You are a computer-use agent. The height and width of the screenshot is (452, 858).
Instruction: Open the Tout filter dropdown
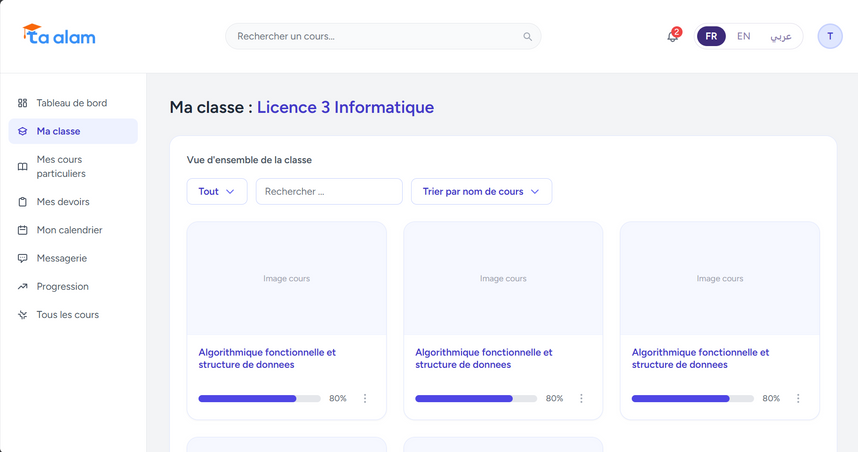tap(217, 192)
